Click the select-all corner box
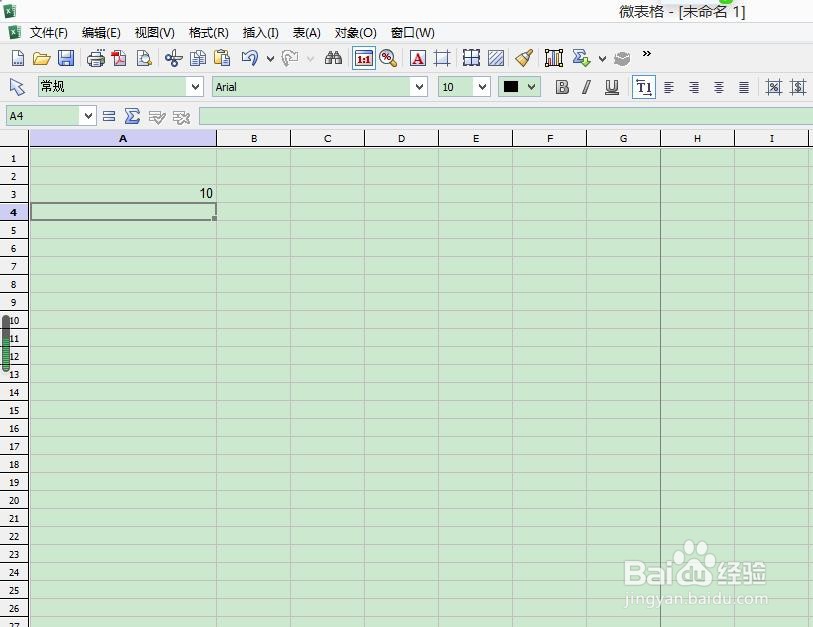The image size is (813, 627). [14, 138]
